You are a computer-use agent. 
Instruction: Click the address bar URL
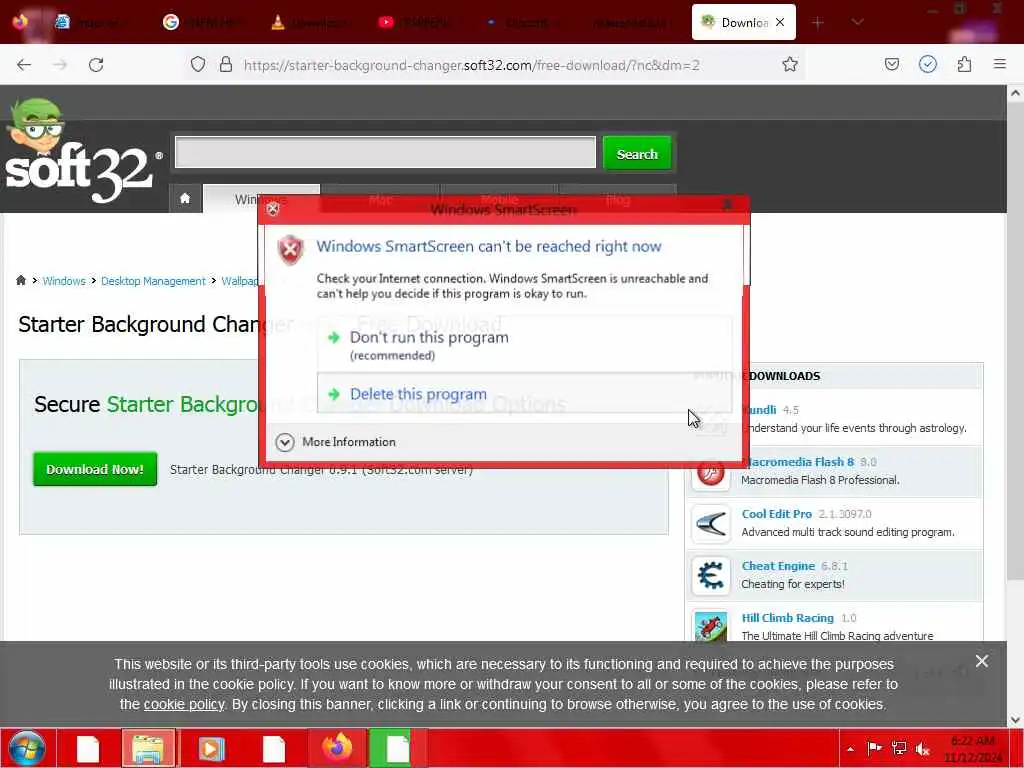tap(472, 65)
